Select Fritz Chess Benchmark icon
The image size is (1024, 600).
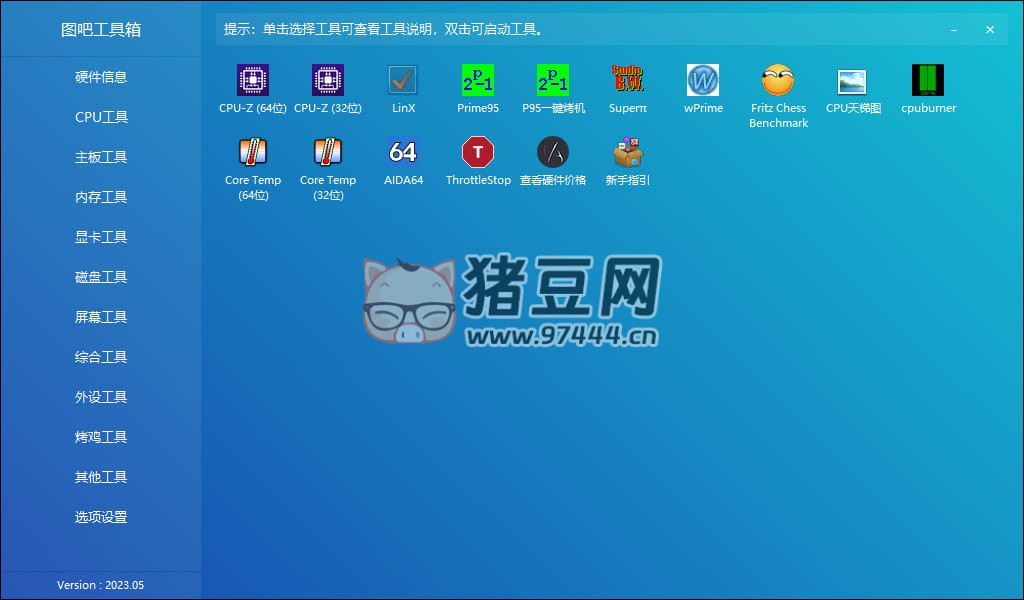pos(778,80)
